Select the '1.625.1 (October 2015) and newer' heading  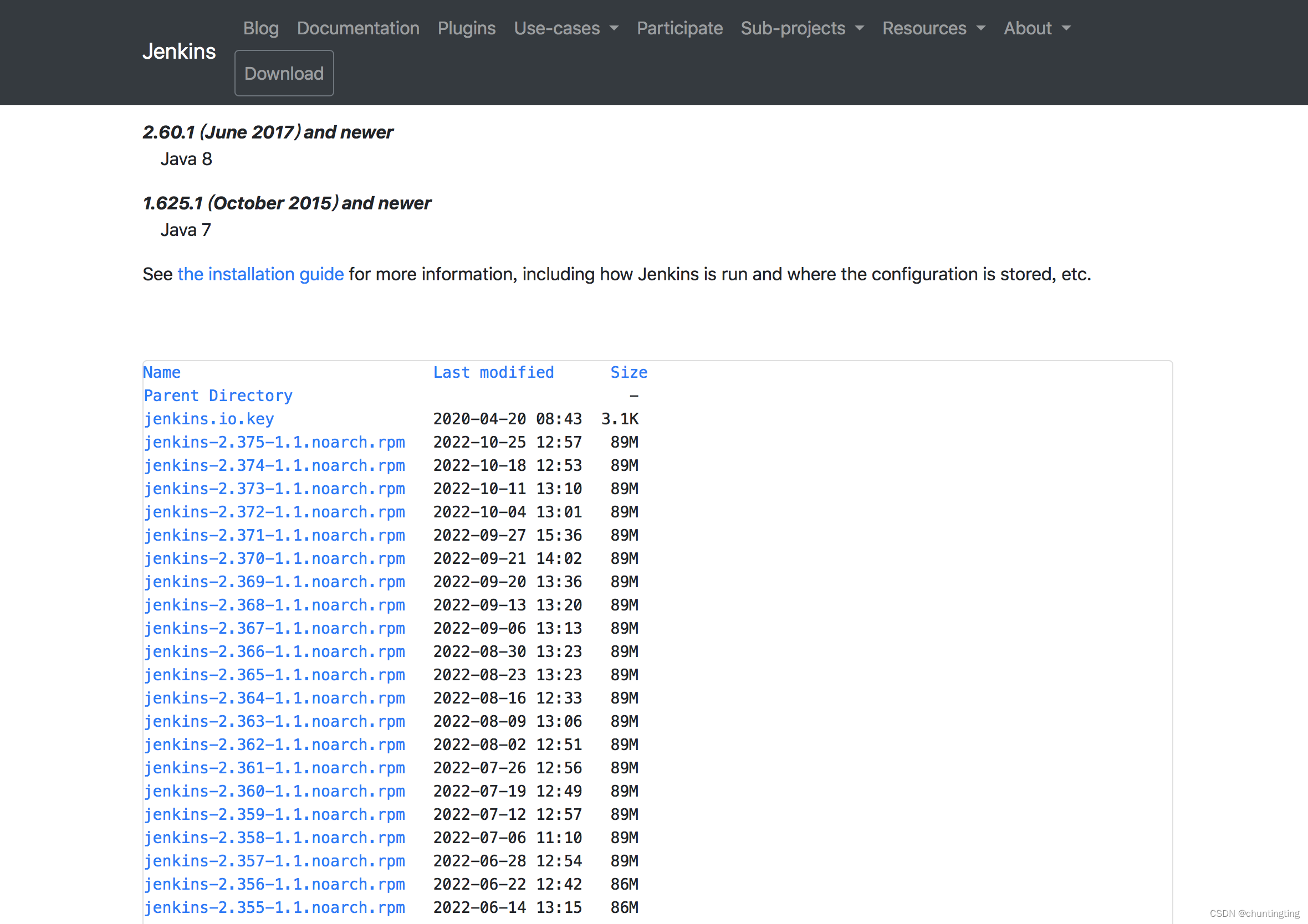click(287, 203)
